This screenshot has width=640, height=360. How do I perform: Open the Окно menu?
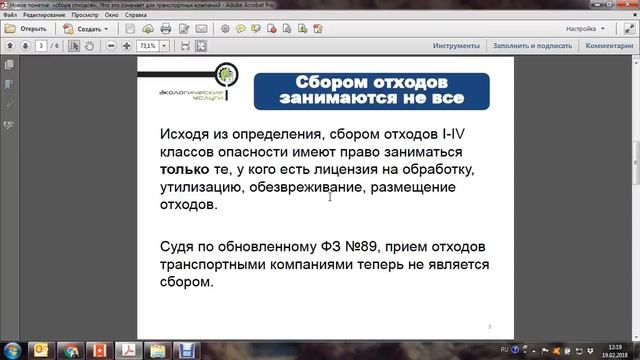point(111,15)
